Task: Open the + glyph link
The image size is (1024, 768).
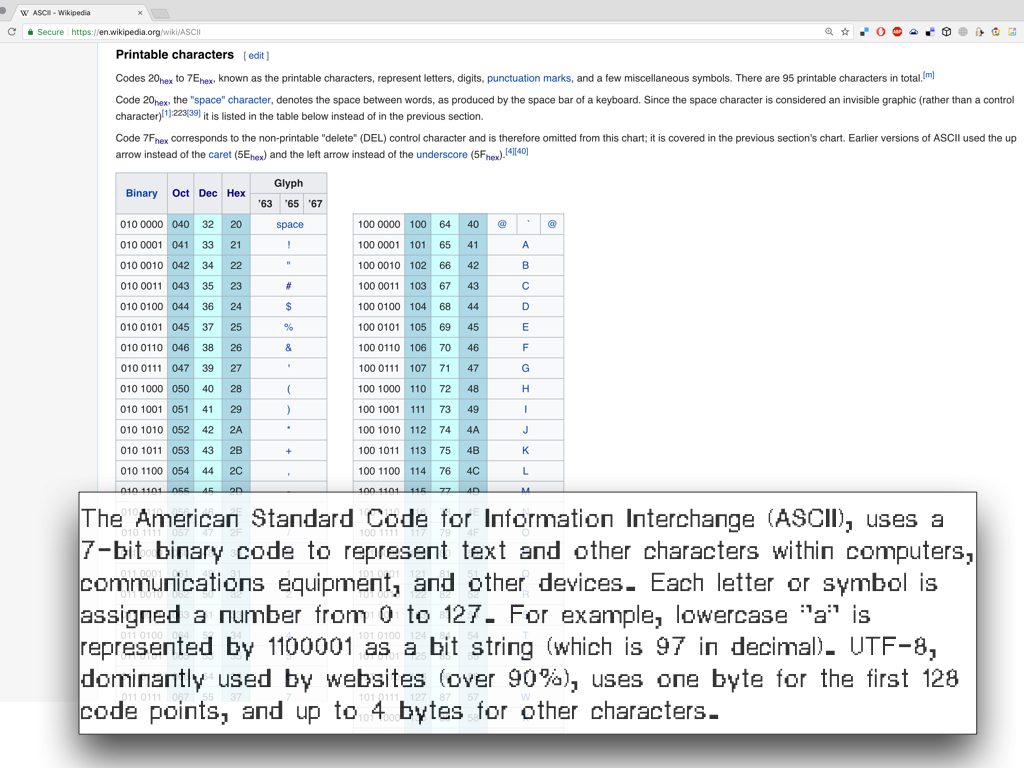Action: (289, 451)
